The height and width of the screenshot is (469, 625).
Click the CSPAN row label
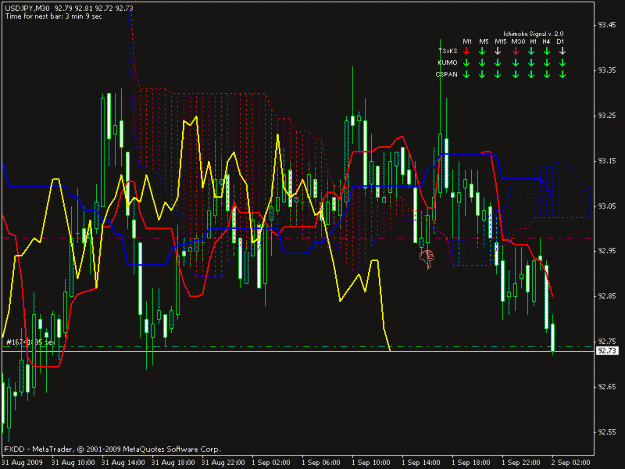point(446,75)
